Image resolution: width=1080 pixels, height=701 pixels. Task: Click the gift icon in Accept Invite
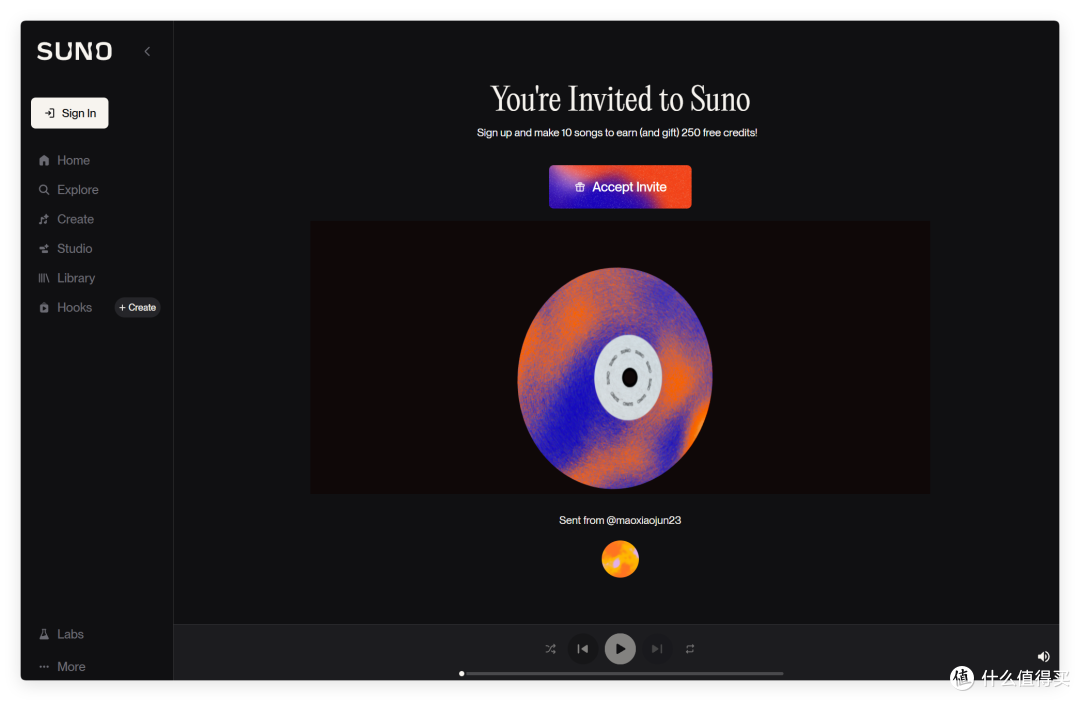pyautogui.click(x=580, y=187)
